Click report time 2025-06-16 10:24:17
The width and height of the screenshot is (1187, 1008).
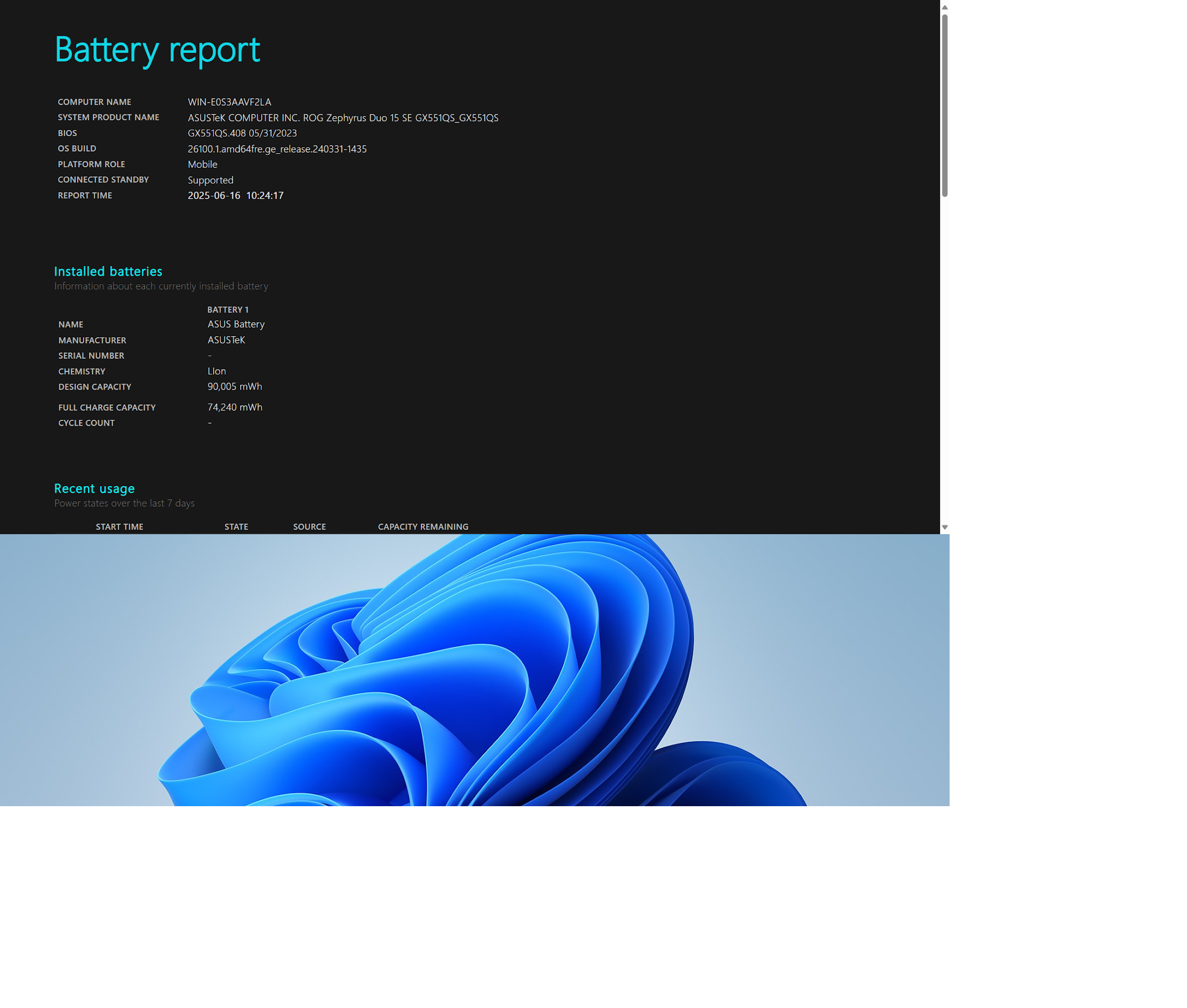click(x=236, y=195)
